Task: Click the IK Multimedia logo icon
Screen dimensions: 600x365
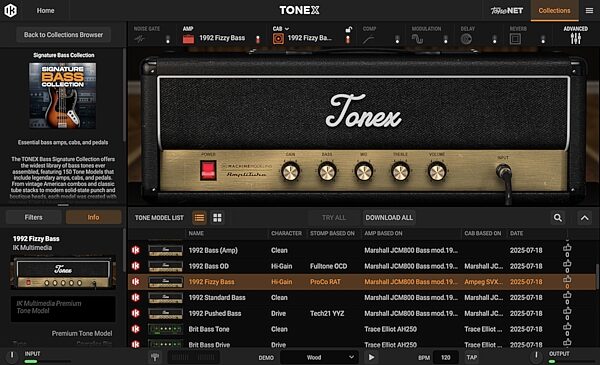Action: (10, 10)
